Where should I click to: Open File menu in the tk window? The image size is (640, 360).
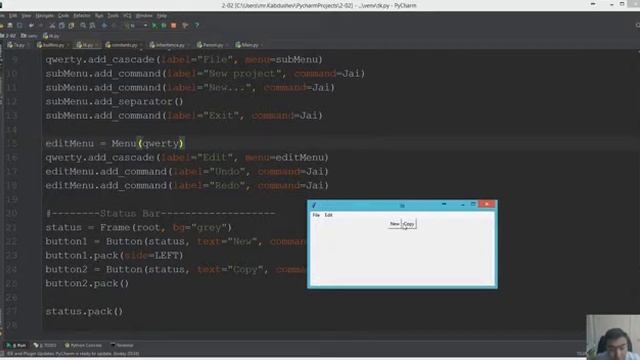pyautogui.click(x=316, y=215)
